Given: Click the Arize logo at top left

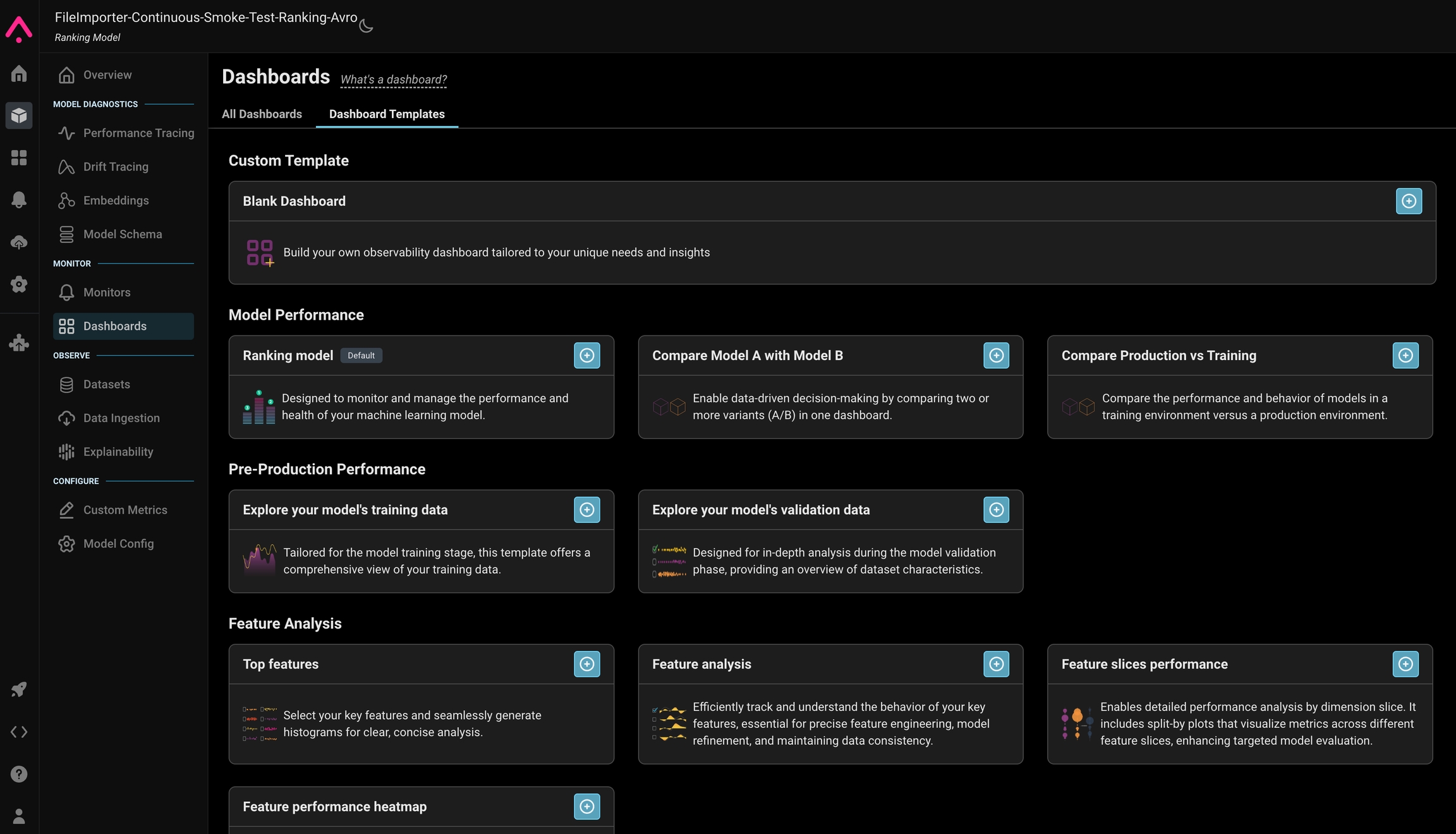Looking at the screenshot, I should [x=19, y=29].
